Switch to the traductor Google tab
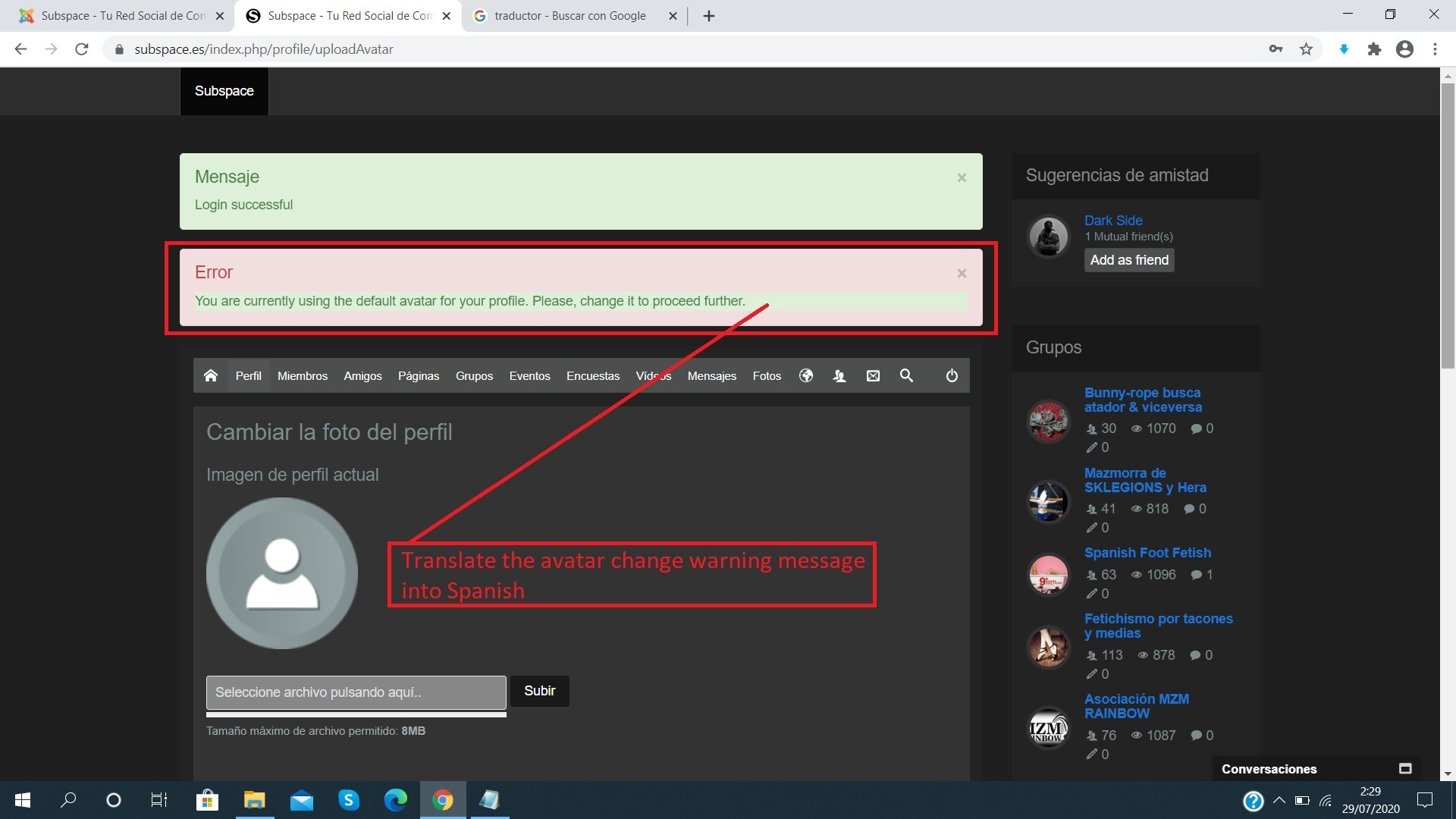Screen dimensions: 1456x819 (x=570, y=16)
